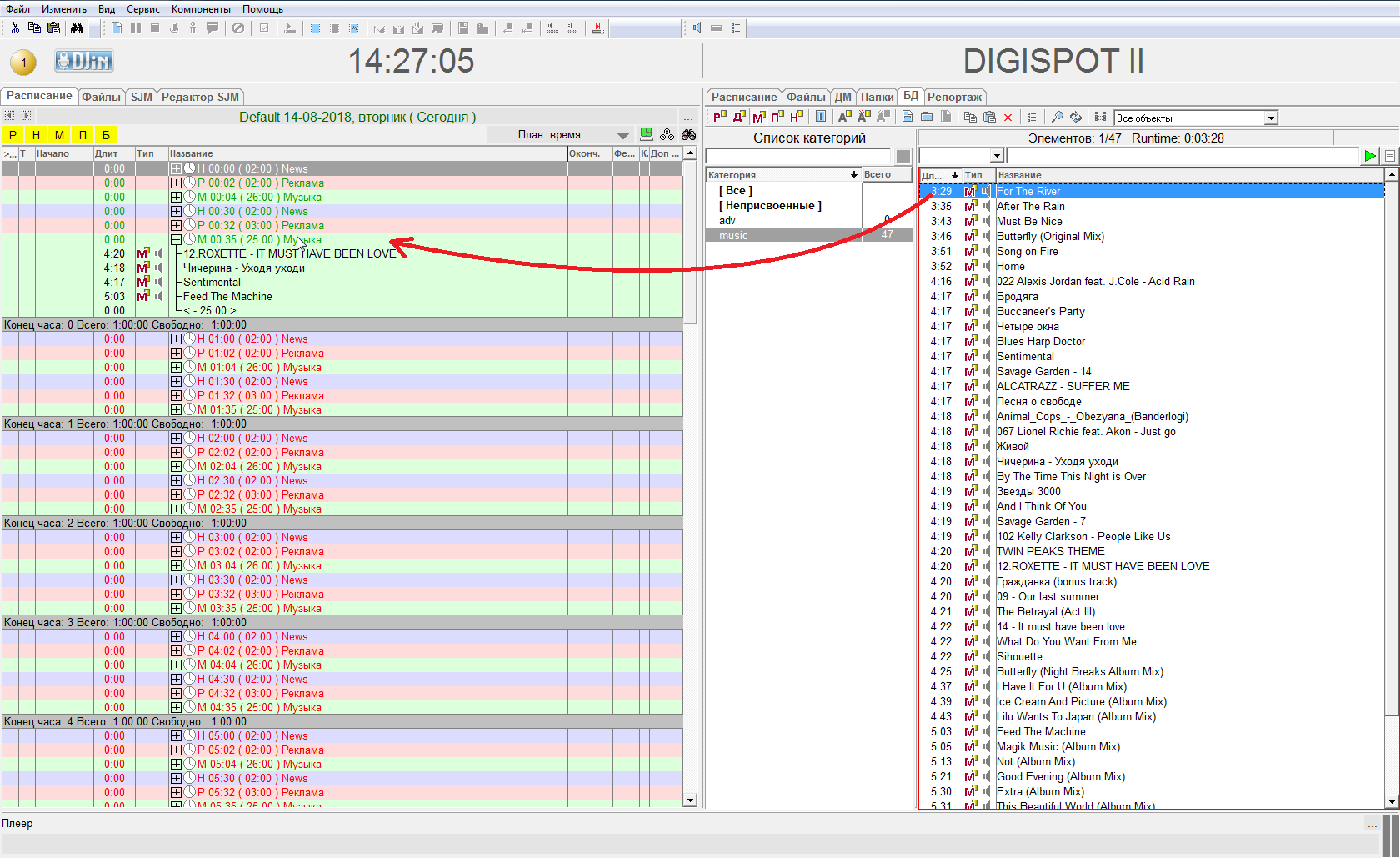Toggle the yellow Б block filter button

point(106,135)
